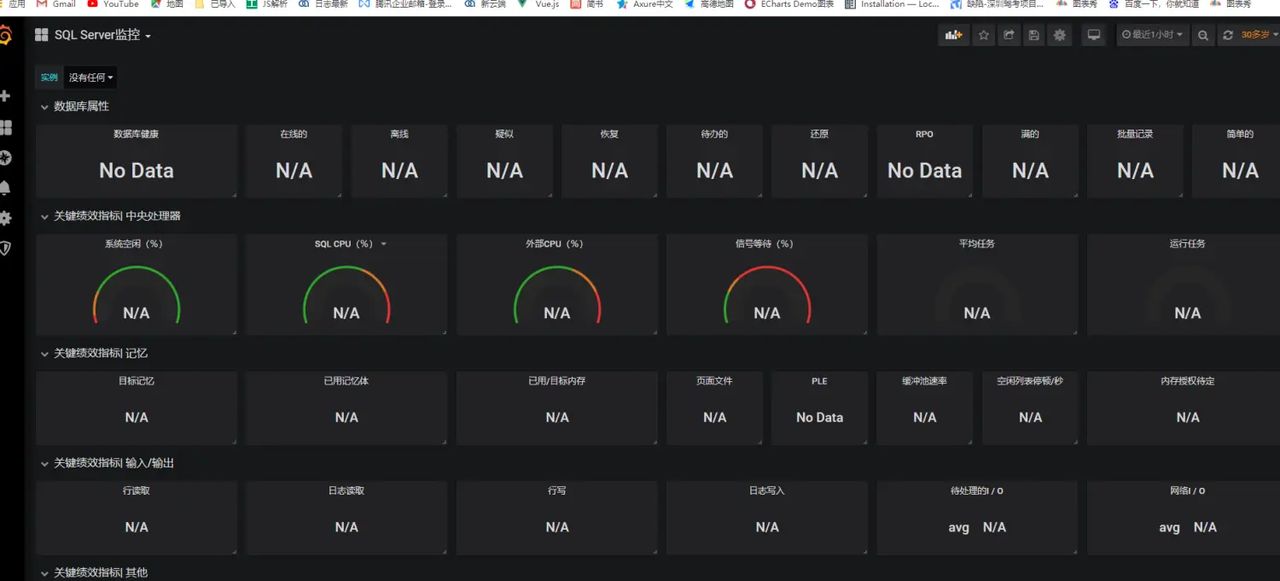Enable TV cycle view mode icon

point(1093,34)
